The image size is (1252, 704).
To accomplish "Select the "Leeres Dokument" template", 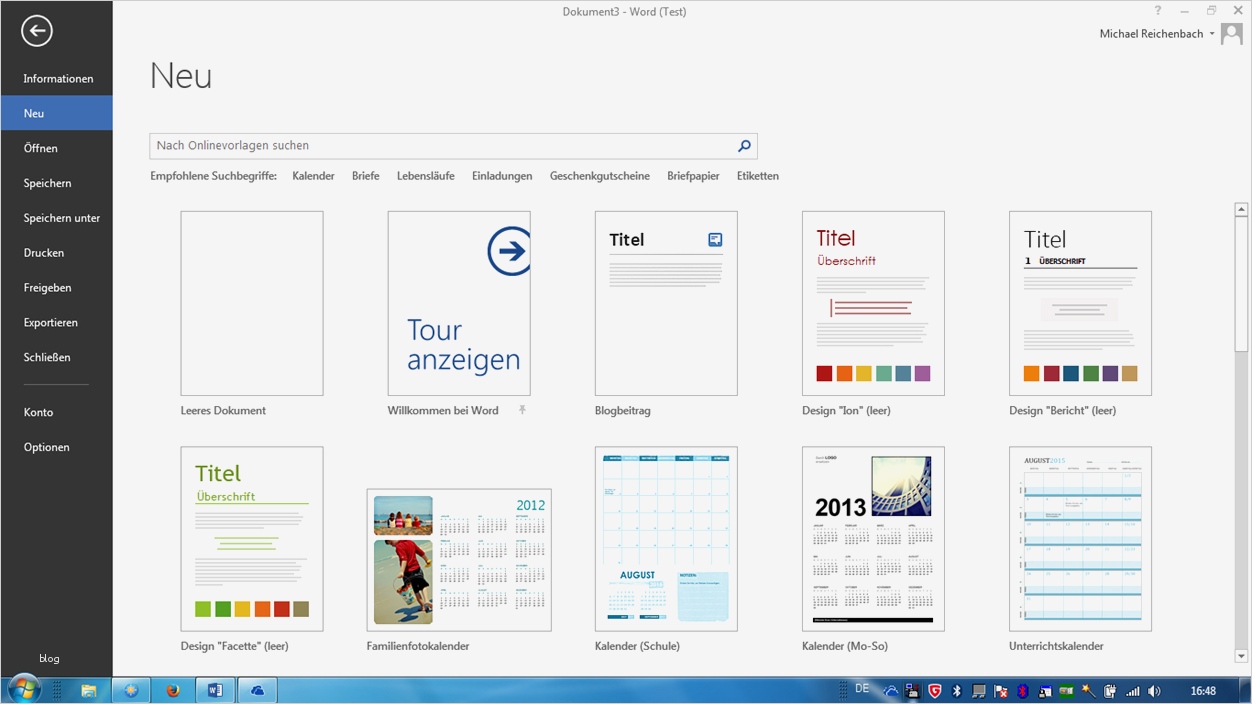I will pyautogui.click(x=251, y=302).
